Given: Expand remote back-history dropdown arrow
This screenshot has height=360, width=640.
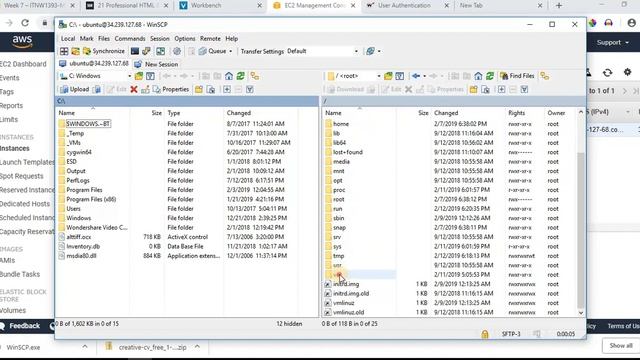Looking at the screenshot, I should [x=424, y=76].
